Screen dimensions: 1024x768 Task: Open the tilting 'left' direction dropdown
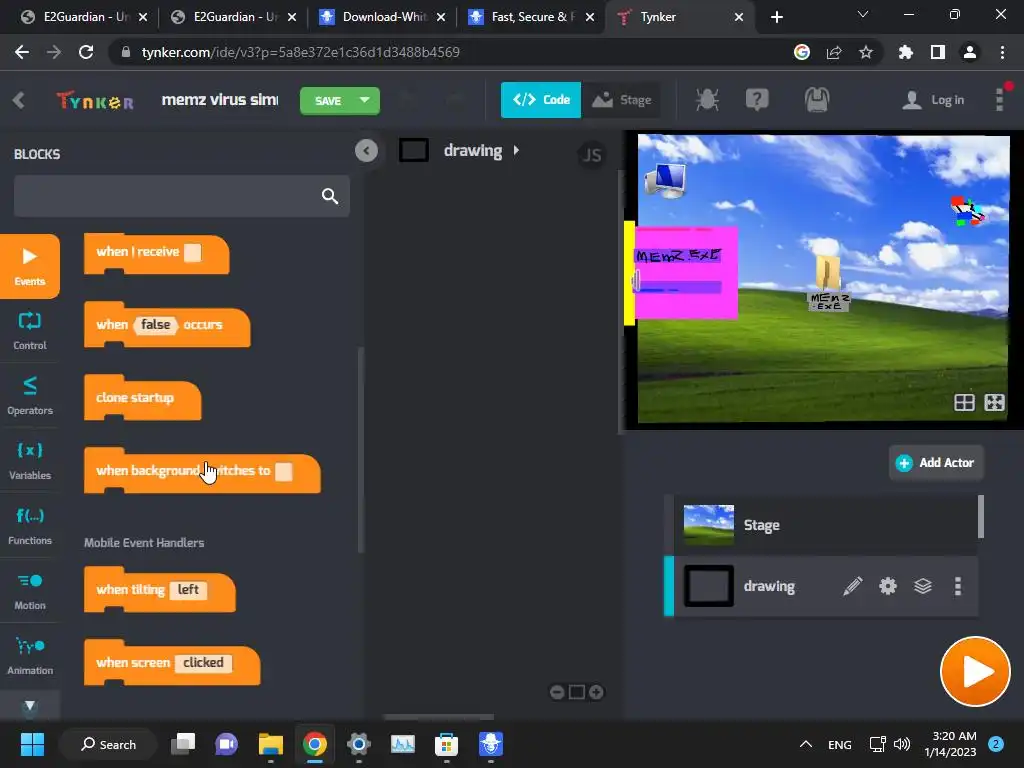pos(188,590)
